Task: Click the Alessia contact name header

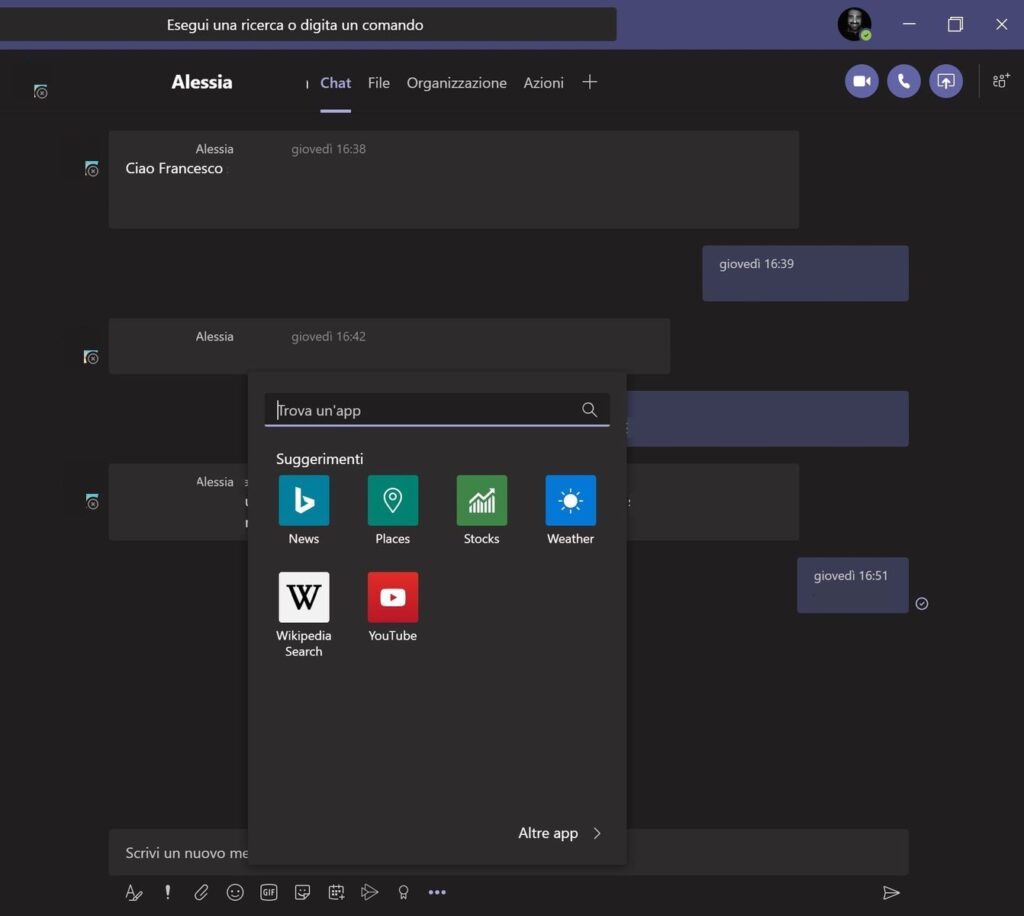Action: [x=202, y=82]
